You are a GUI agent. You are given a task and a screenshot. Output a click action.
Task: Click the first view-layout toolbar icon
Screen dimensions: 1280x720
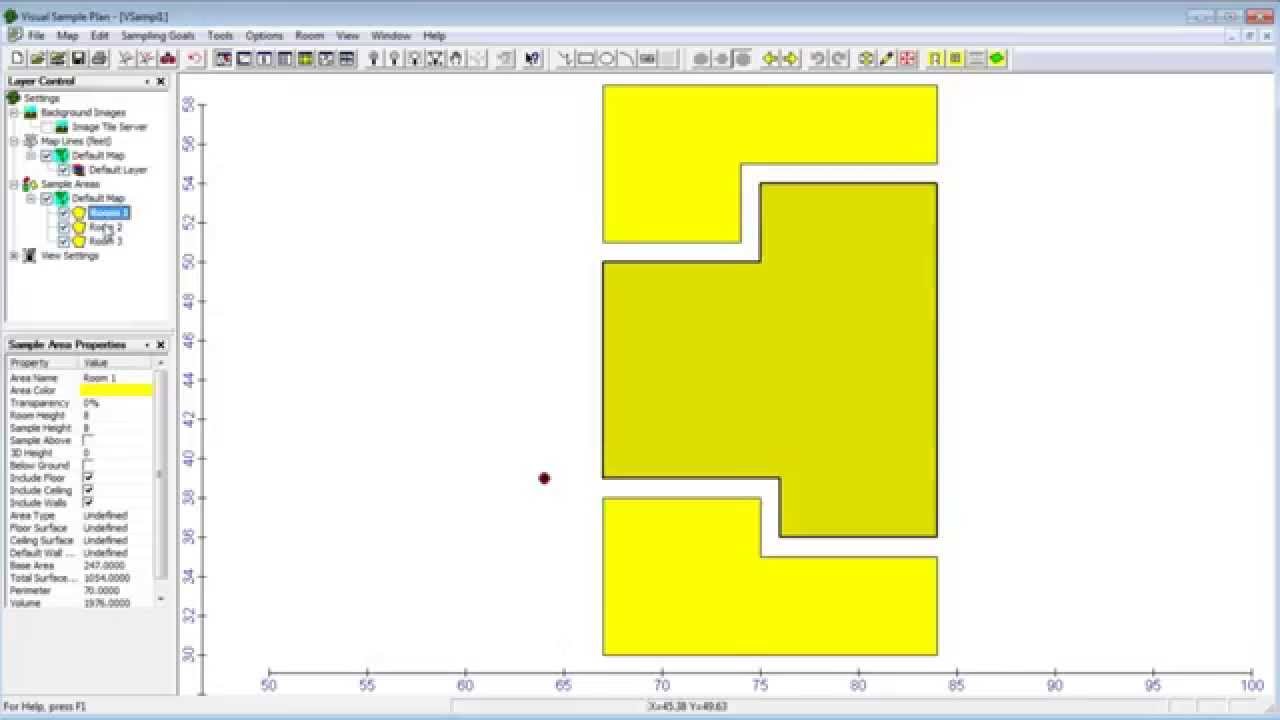click(x=223, y=59)
